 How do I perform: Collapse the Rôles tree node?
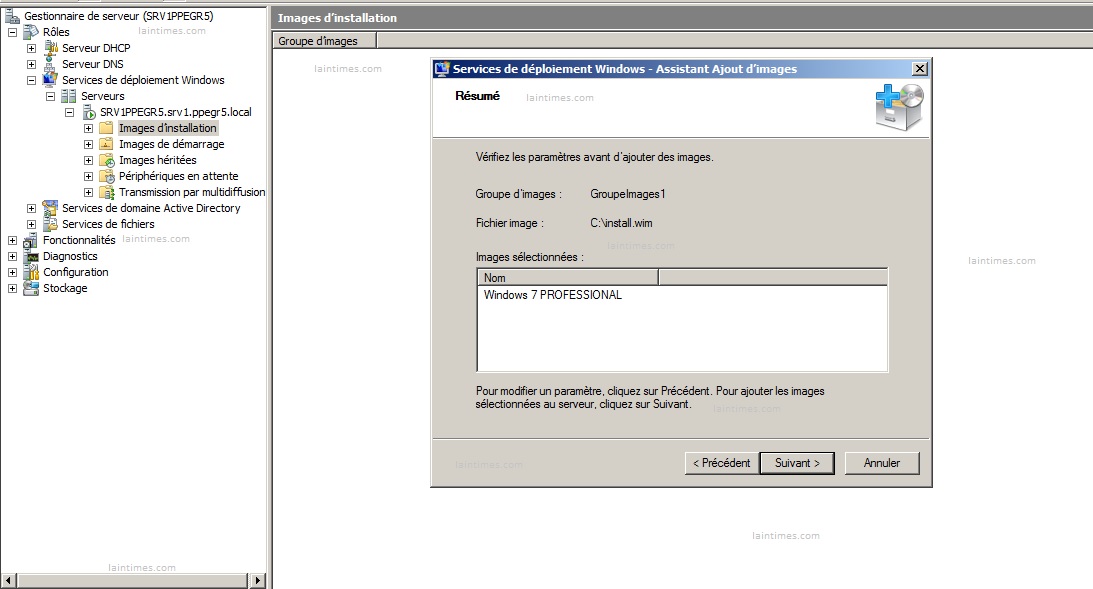(13, 32)
